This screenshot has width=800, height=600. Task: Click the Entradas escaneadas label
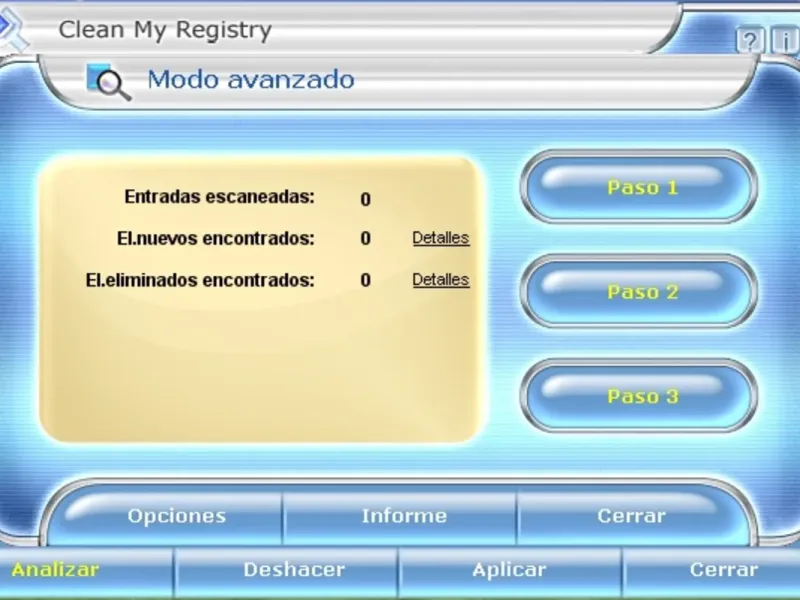tap(219, 196)
